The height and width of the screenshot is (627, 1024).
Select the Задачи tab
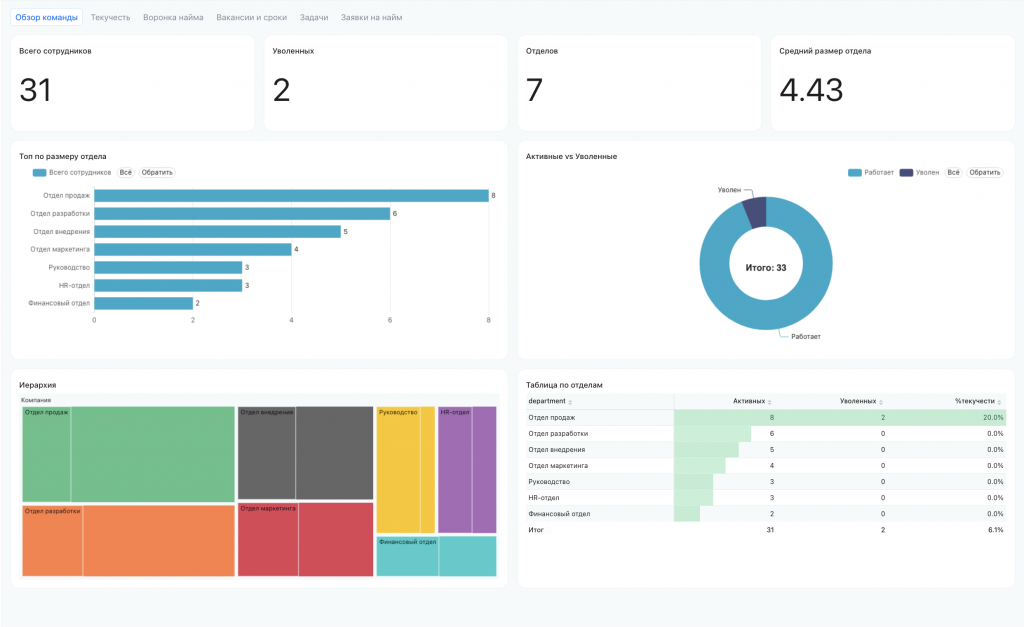click(314, 18)
